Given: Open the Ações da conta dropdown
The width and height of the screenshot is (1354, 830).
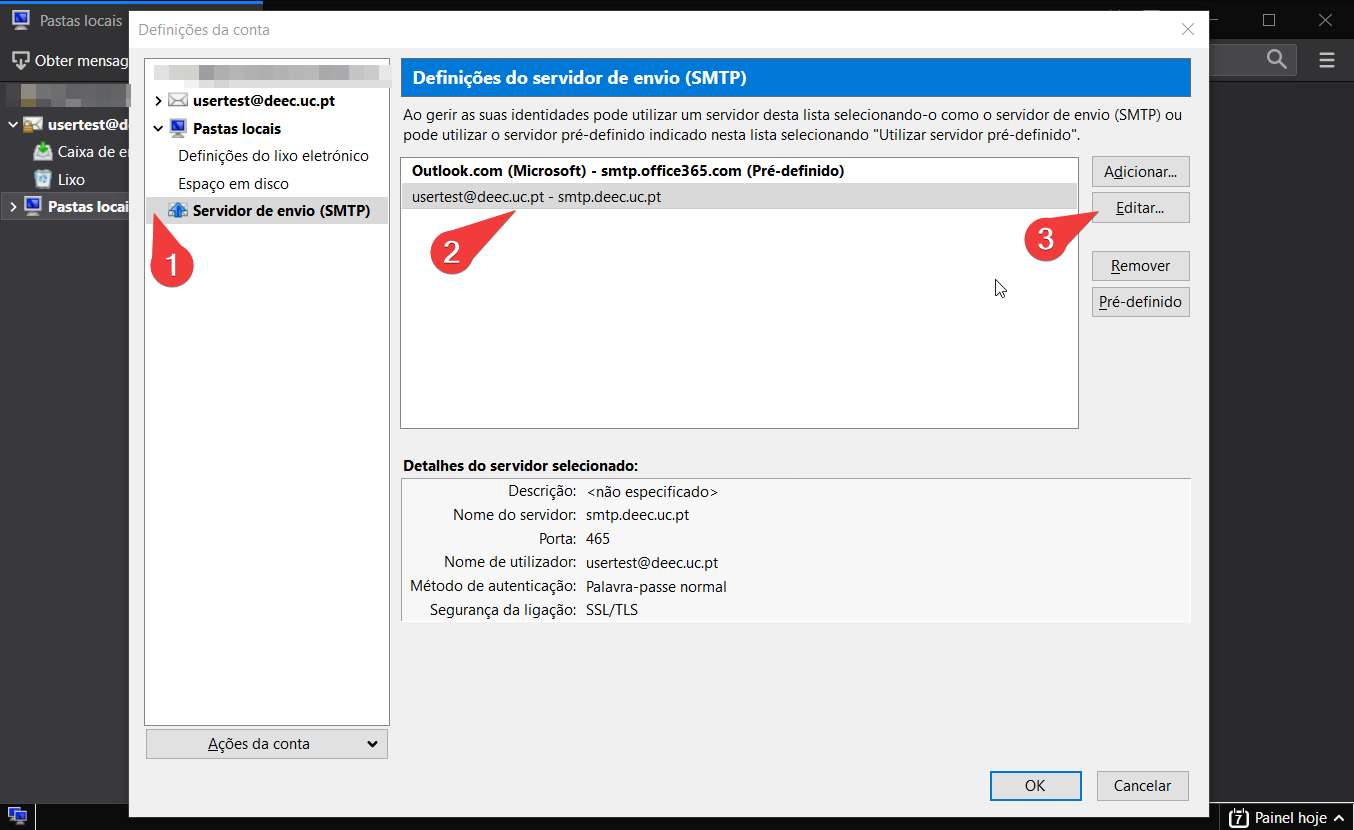Looking at the screenshot, I should [x=266, y=743].
